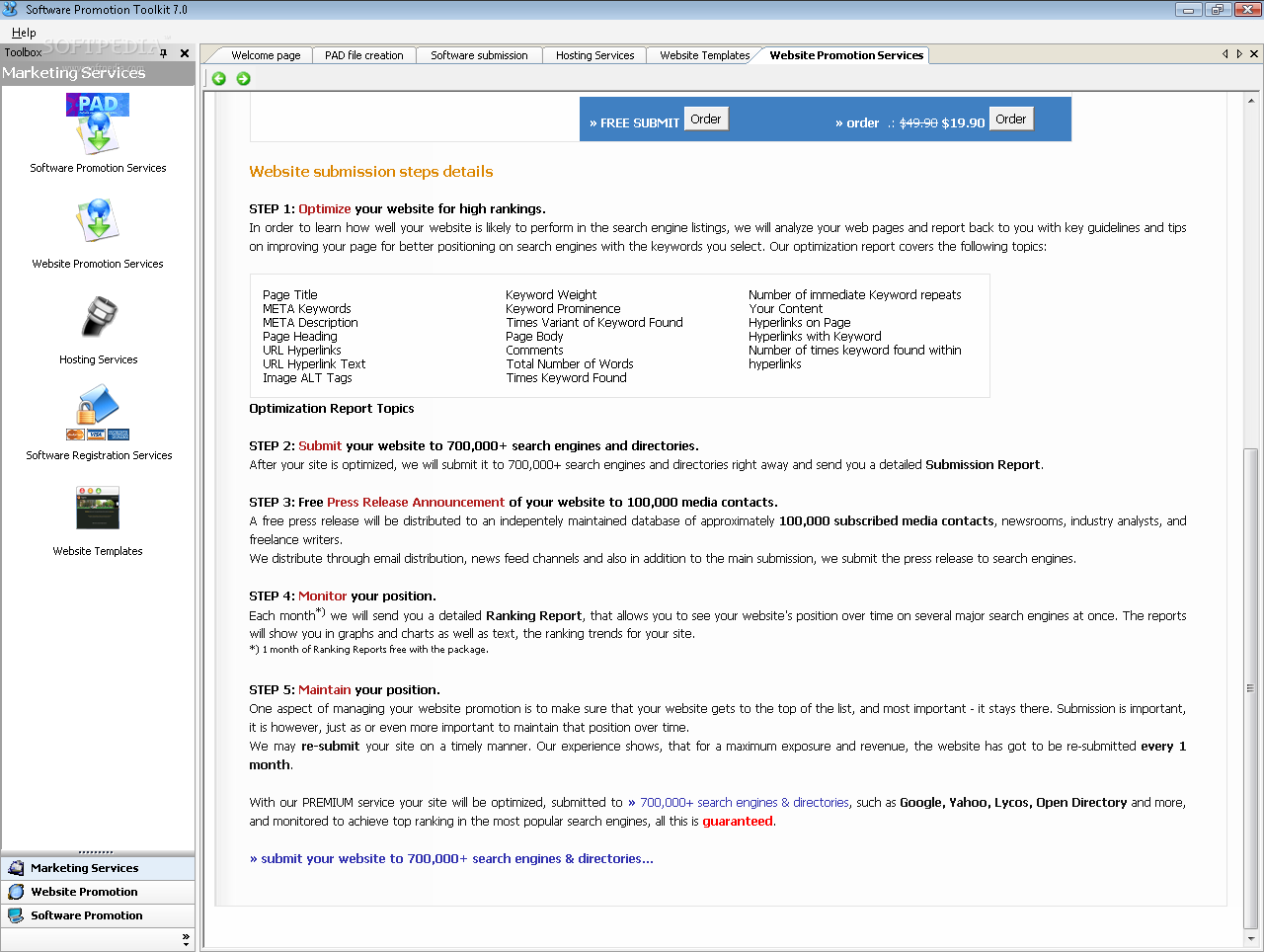1264x952 pixels.
Task: Click the Website Templates toolbox label
Action: 98,551
